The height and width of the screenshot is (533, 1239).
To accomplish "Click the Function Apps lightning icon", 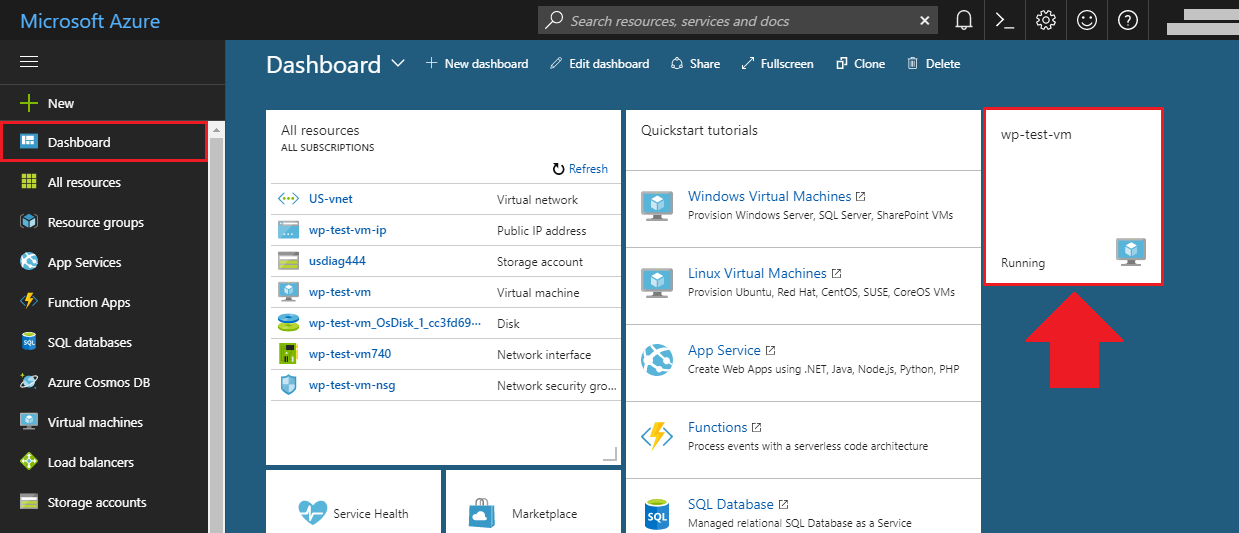I will pyautogui.click(x=29, y=302).
